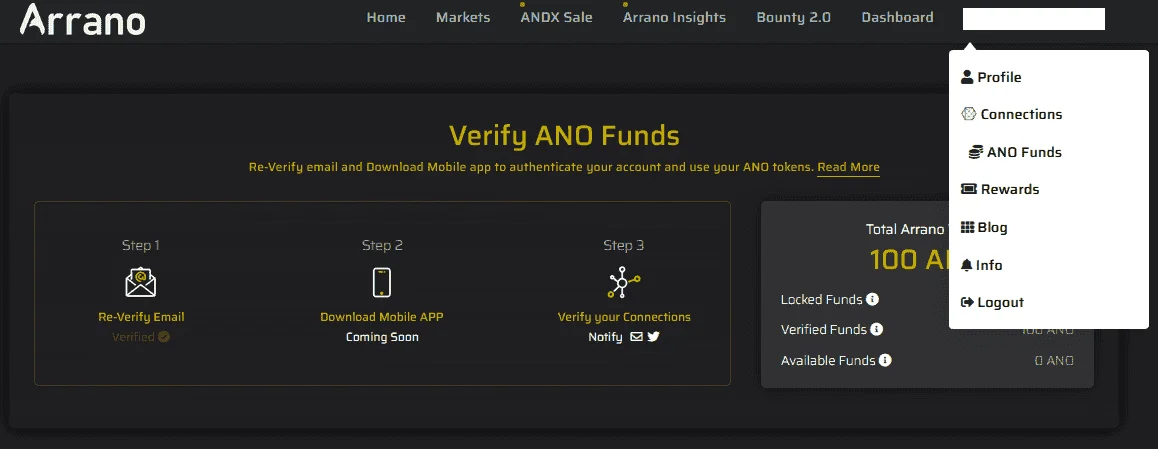Click the mobile phone icon in Step 2
Image resolution: width=1158 pixels, height=450 pixels.
pos(382,282)
